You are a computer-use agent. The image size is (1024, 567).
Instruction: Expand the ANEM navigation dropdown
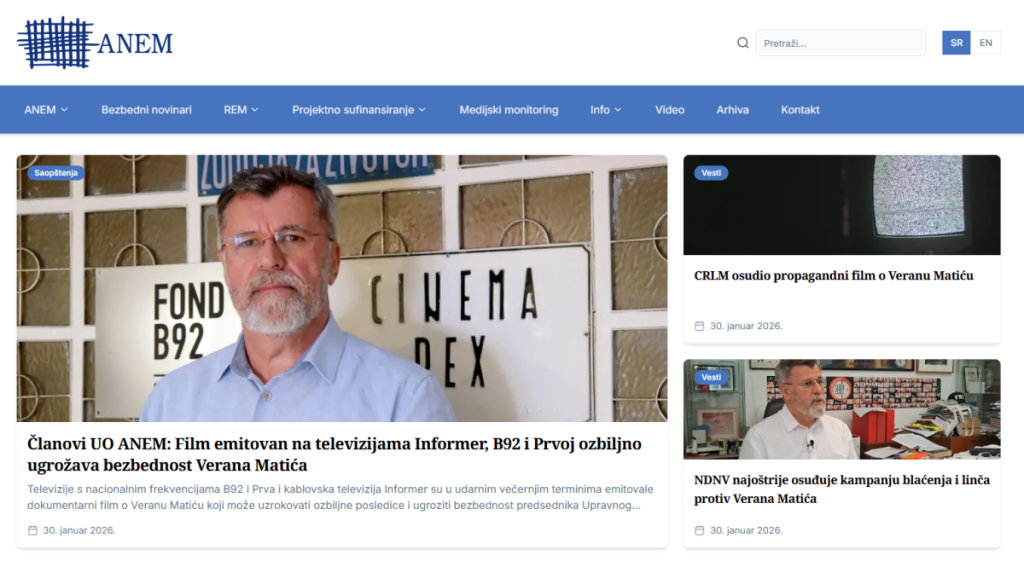(x=46, y=110)
